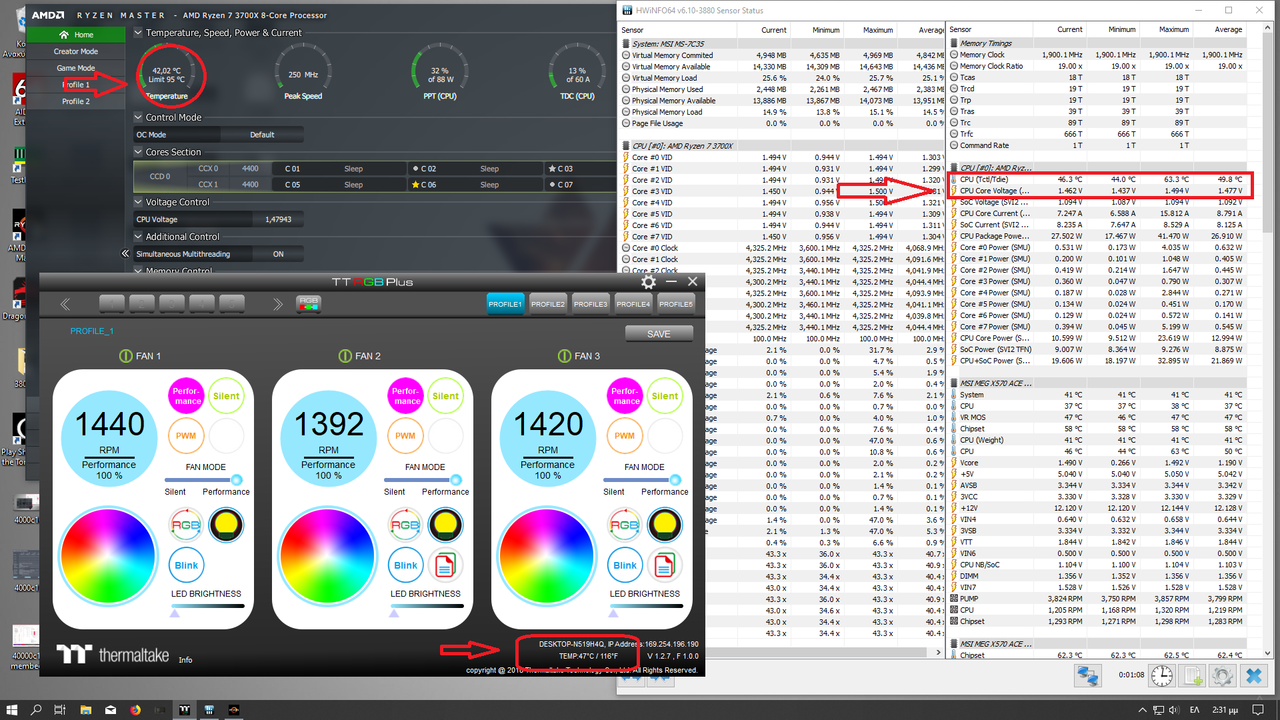Screen dimensions: 1280x720
Task: Click Fan 3 LED brightness slider
Action: pos(646,606)
